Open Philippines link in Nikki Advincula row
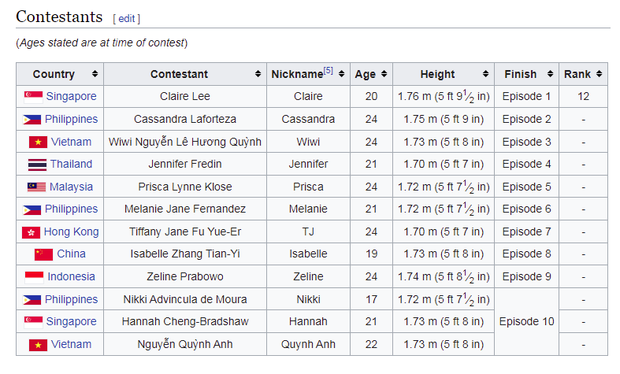This screenshot has width=620, height=374. [x=71, y=299]
